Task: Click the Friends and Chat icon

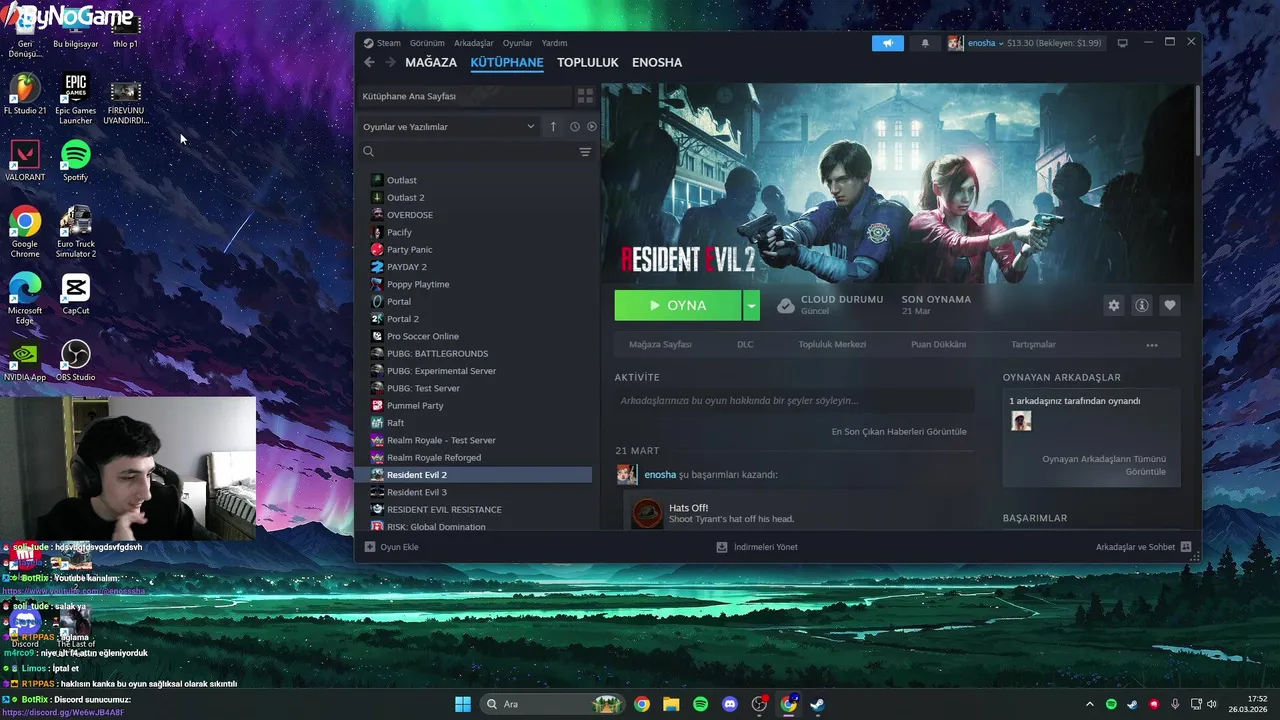Action: [1186, 547]
